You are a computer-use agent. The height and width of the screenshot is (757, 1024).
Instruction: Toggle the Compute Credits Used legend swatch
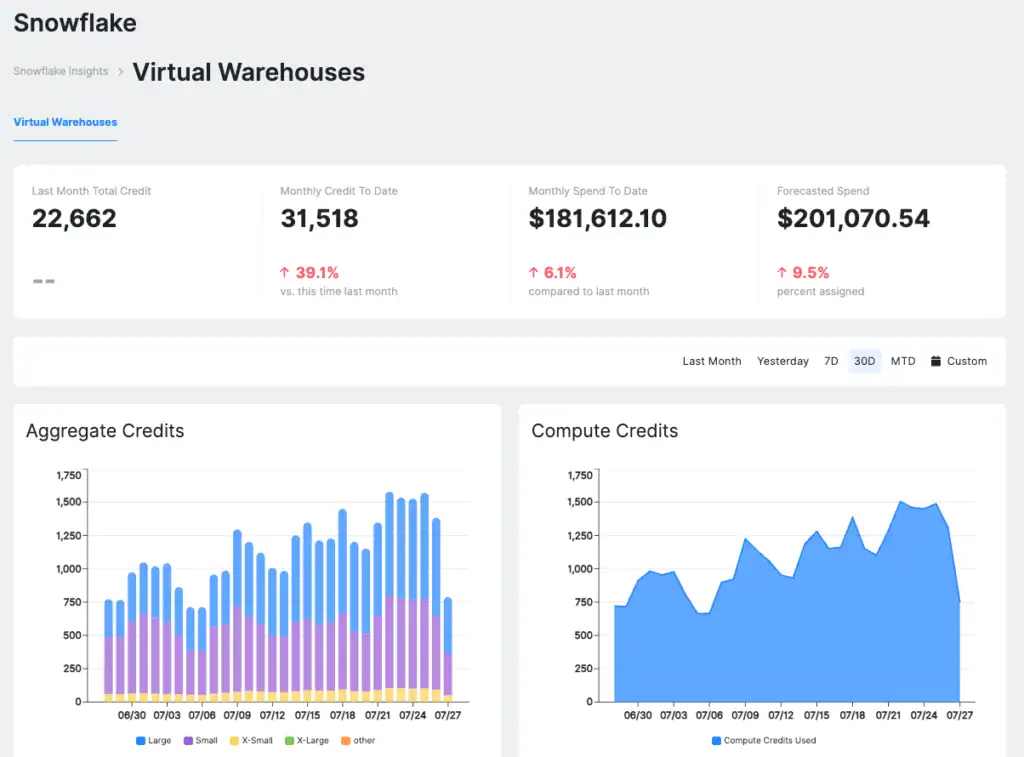click(716, 741)
